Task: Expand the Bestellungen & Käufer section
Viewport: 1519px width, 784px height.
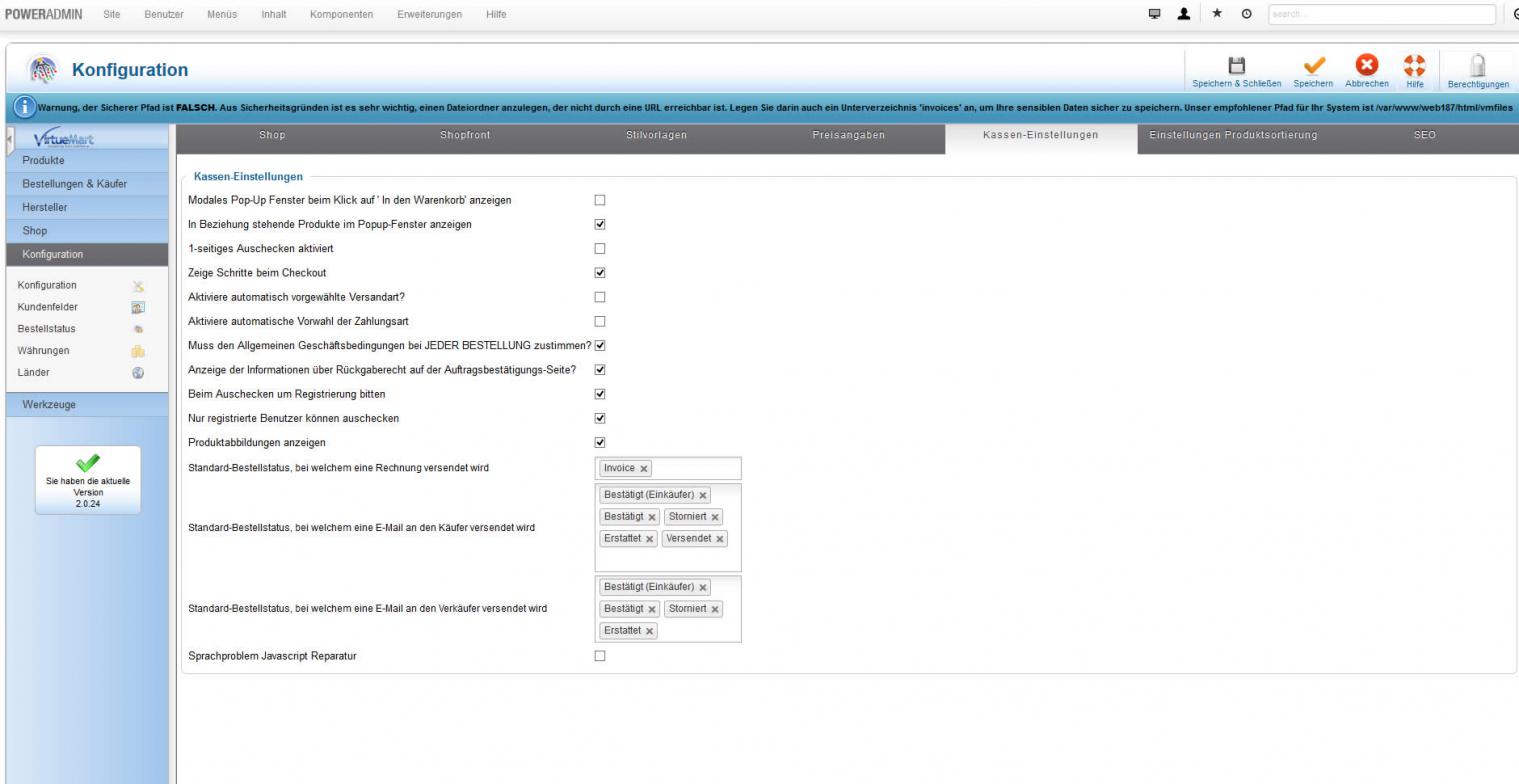Action: click(75, 184)
